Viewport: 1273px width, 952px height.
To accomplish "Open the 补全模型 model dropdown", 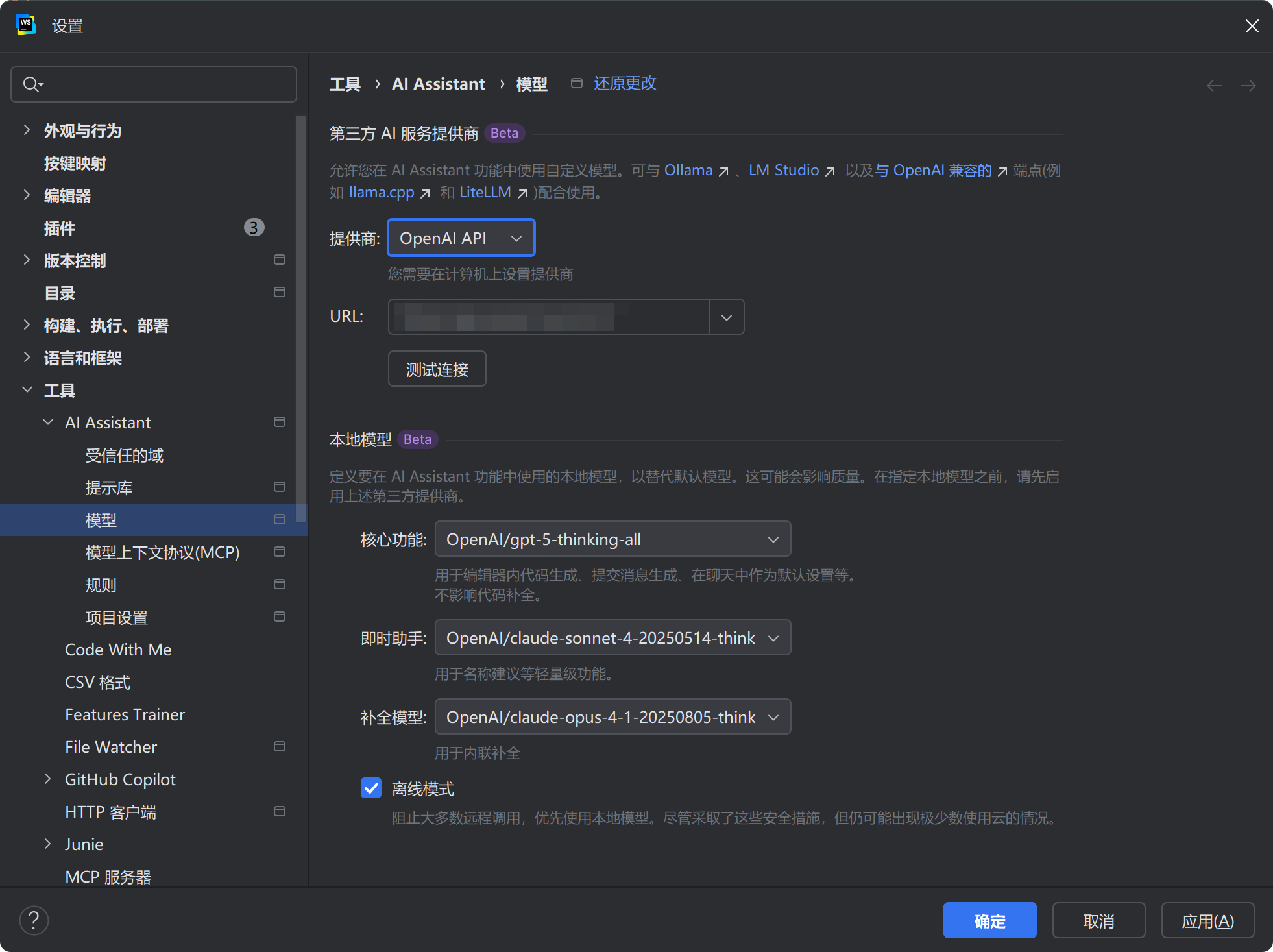I will 612,717.
